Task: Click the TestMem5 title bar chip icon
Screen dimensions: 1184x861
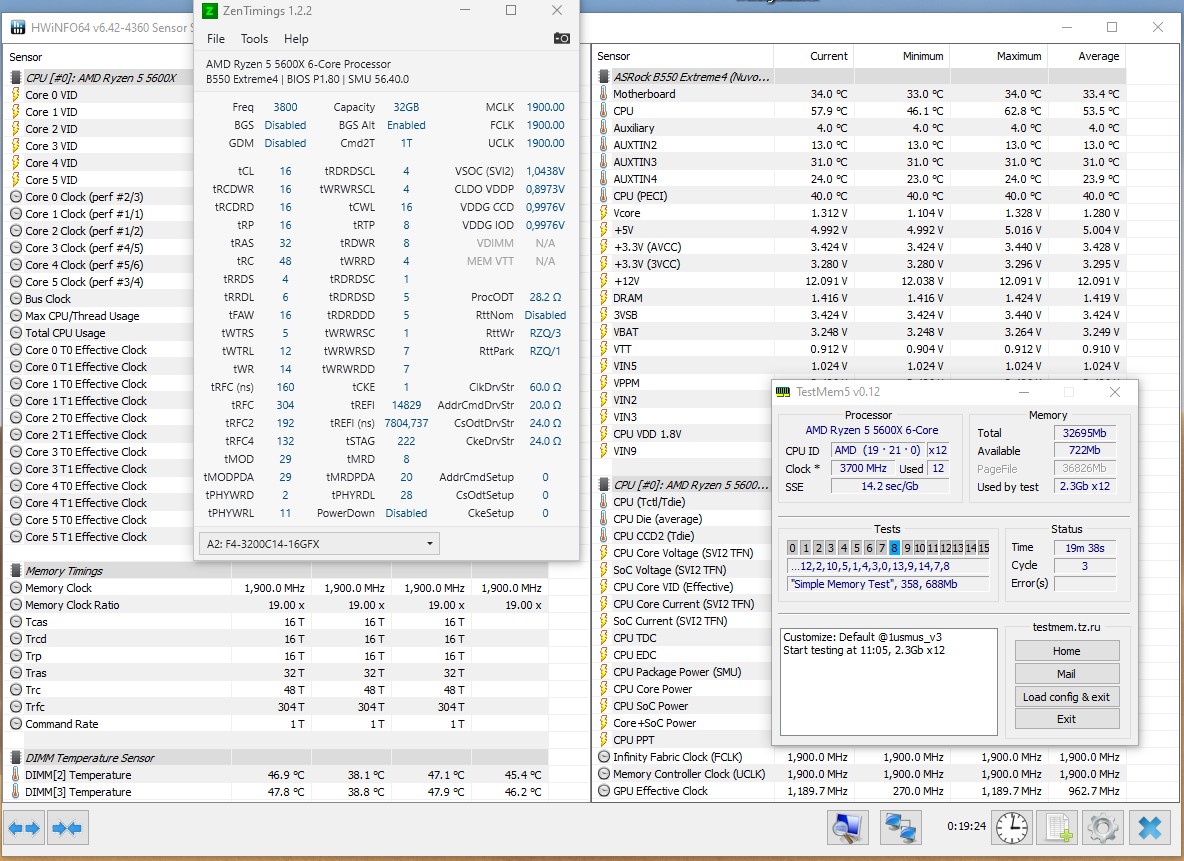Action: pos(783,392)
